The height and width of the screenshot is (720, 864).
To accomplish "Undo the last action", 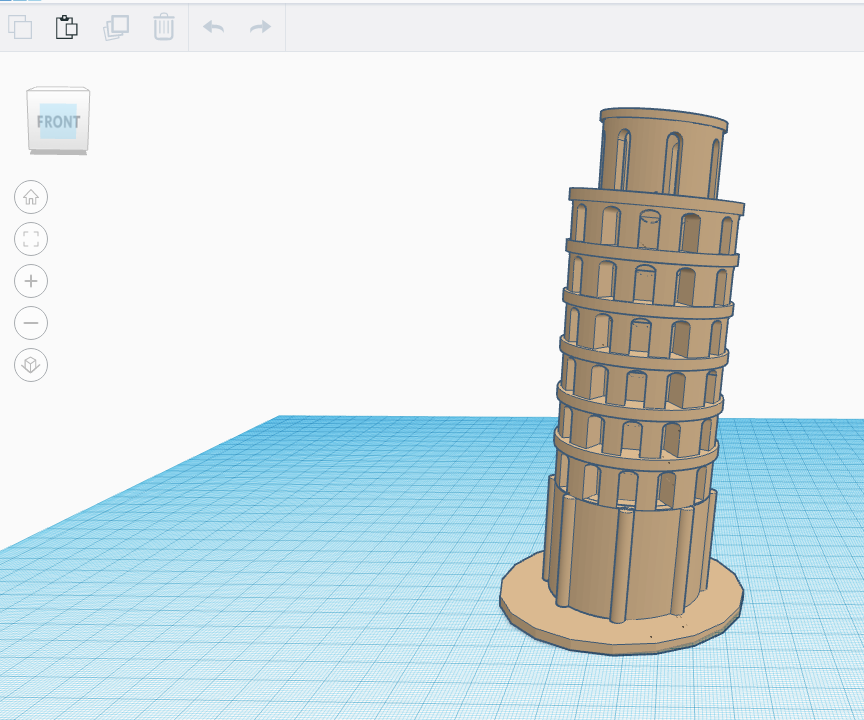I will pos(213,27).
